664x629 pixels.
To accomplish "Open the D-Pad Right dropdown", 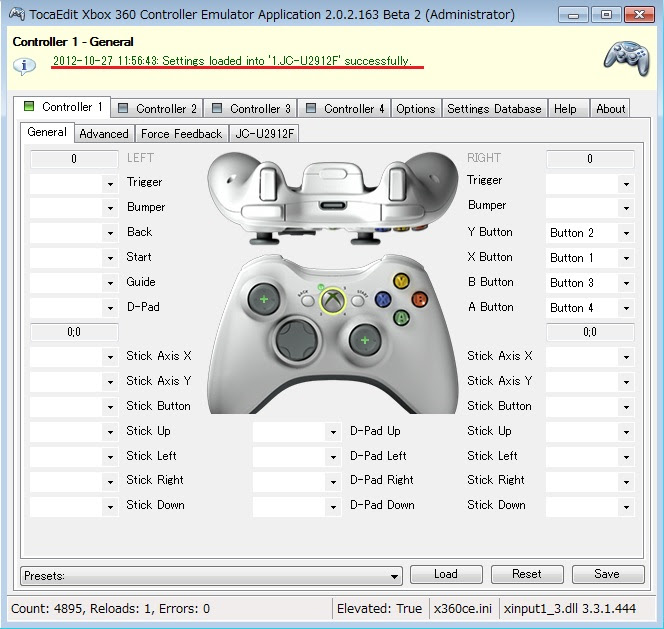I will 297,482.
